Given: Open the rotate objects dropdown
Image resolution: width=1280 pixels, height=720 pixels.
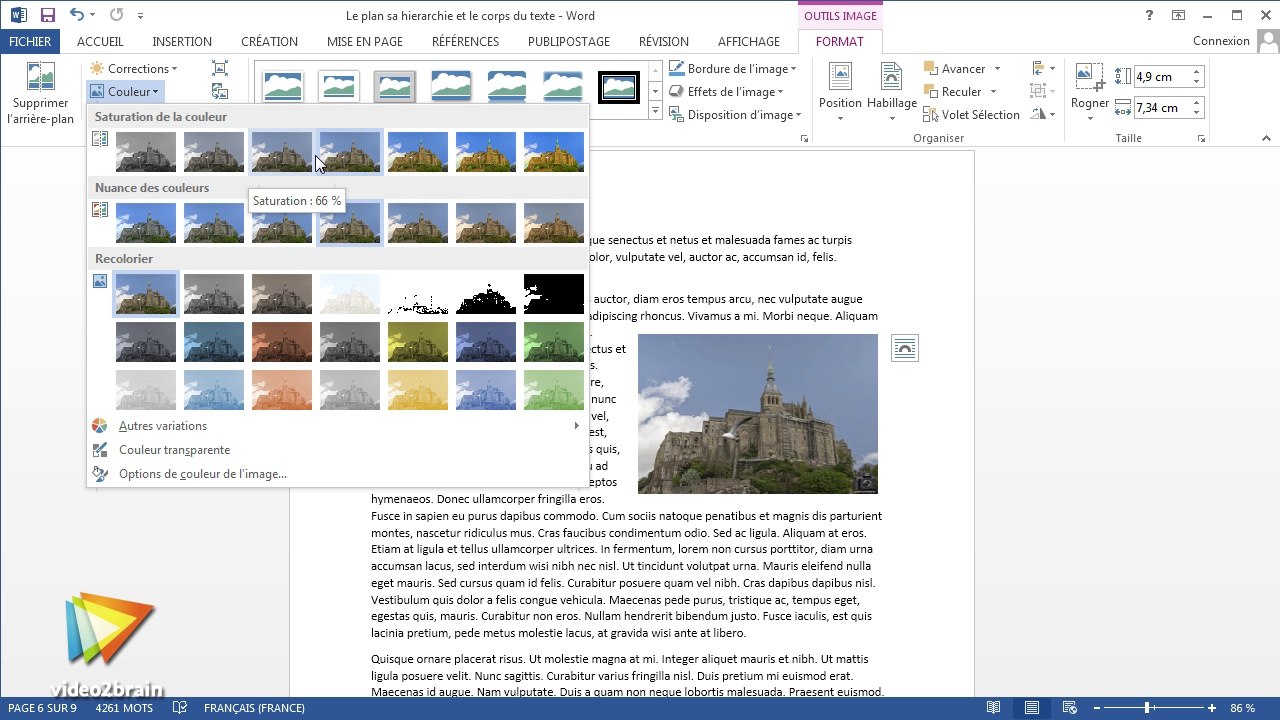Looking at the screenshot, I should point(1043,114).
